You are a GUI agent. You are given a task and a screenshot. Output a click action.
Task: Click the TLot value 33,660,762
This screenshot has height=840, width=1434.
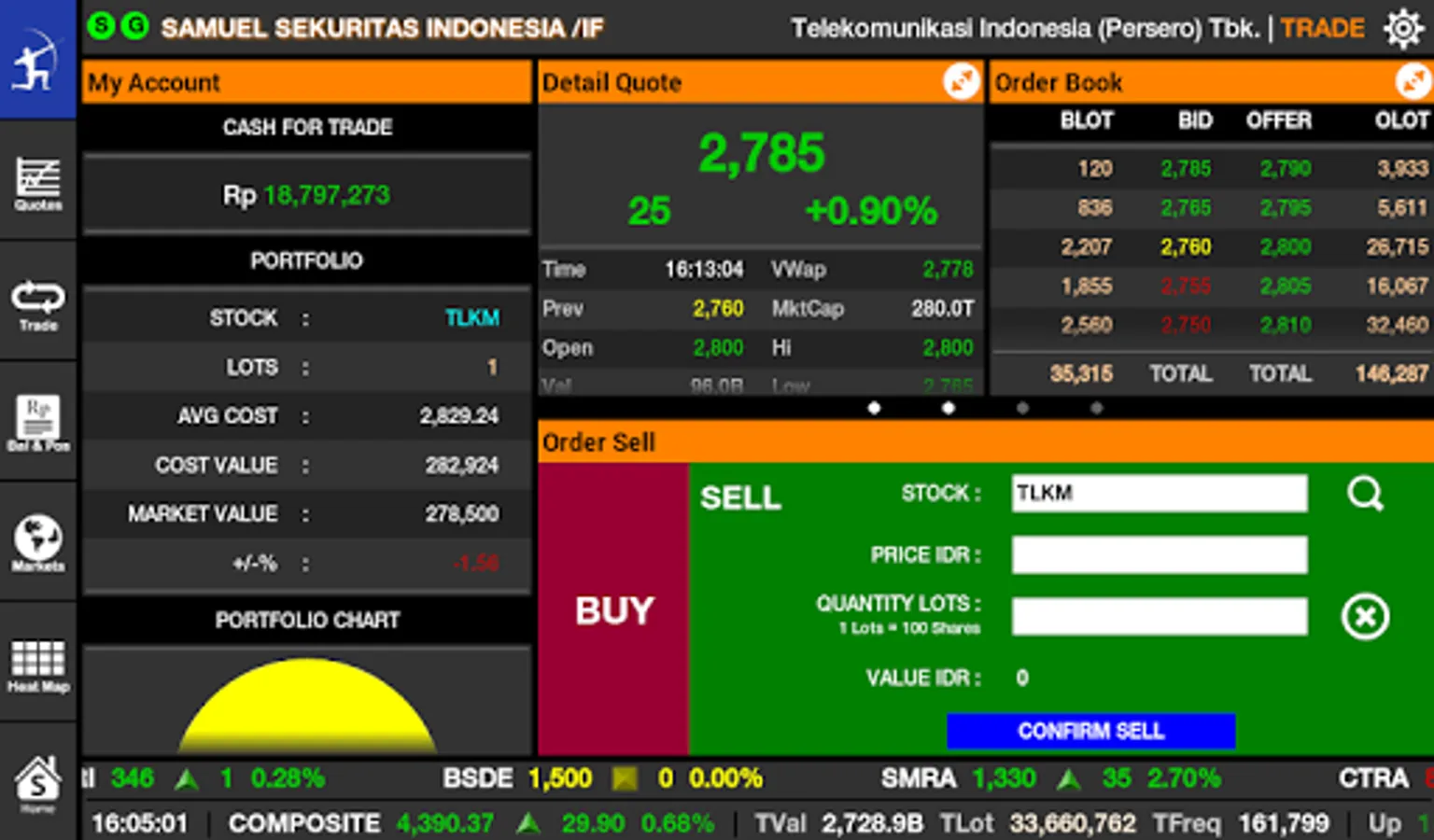[1073, 823]
